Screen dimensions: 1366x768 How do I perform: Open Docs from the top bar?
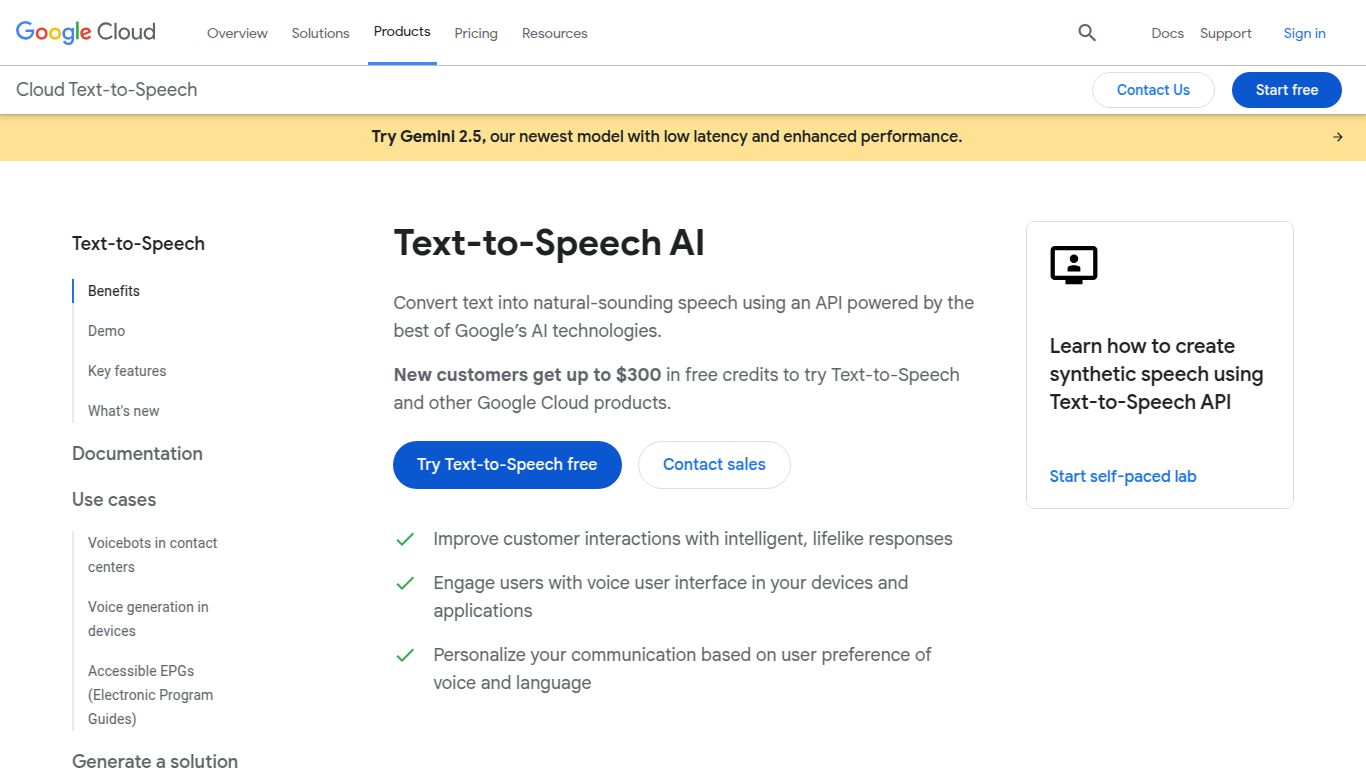pos(1167,33)
